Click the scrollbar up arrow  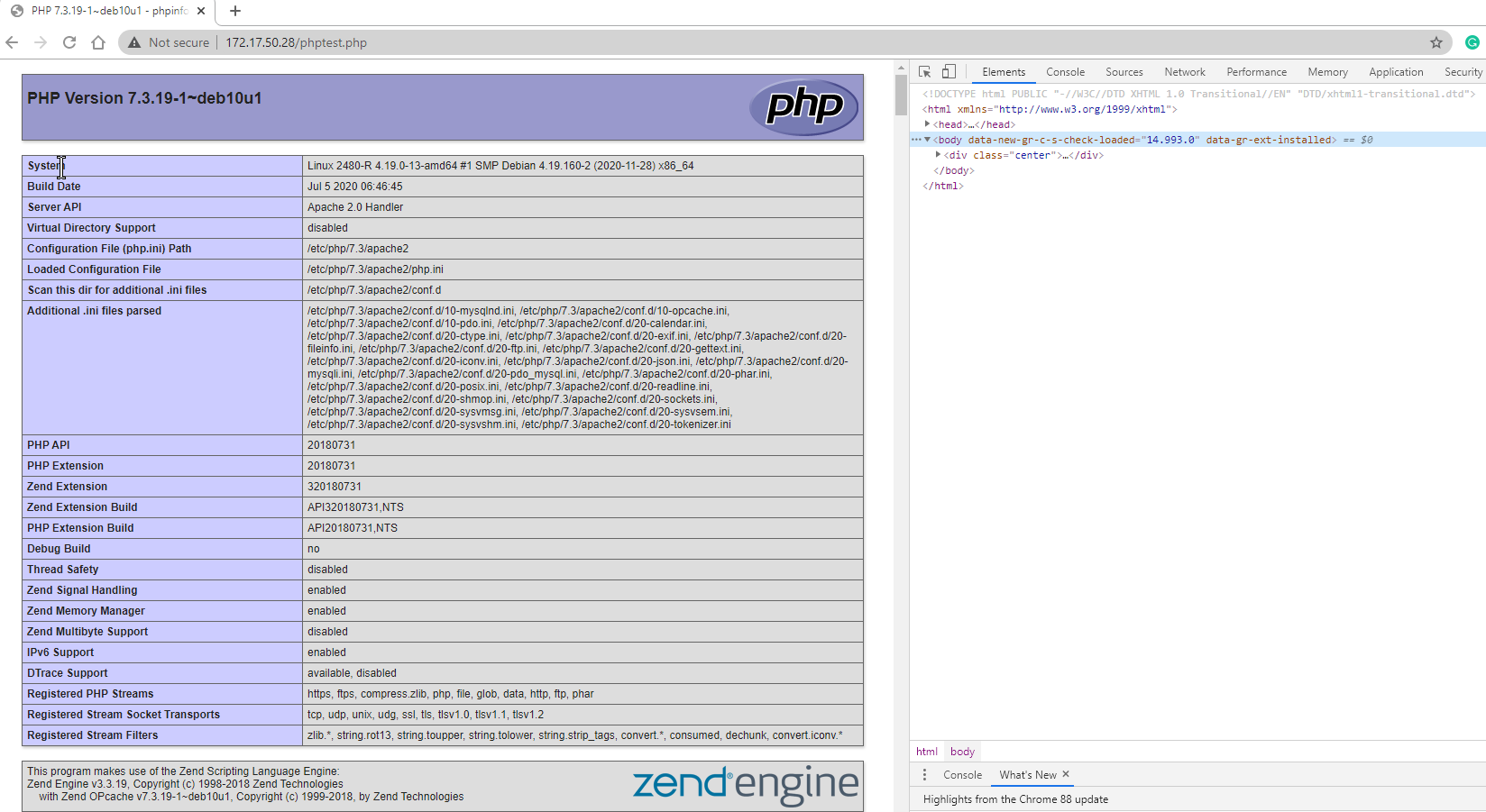(x=901, y=68)
